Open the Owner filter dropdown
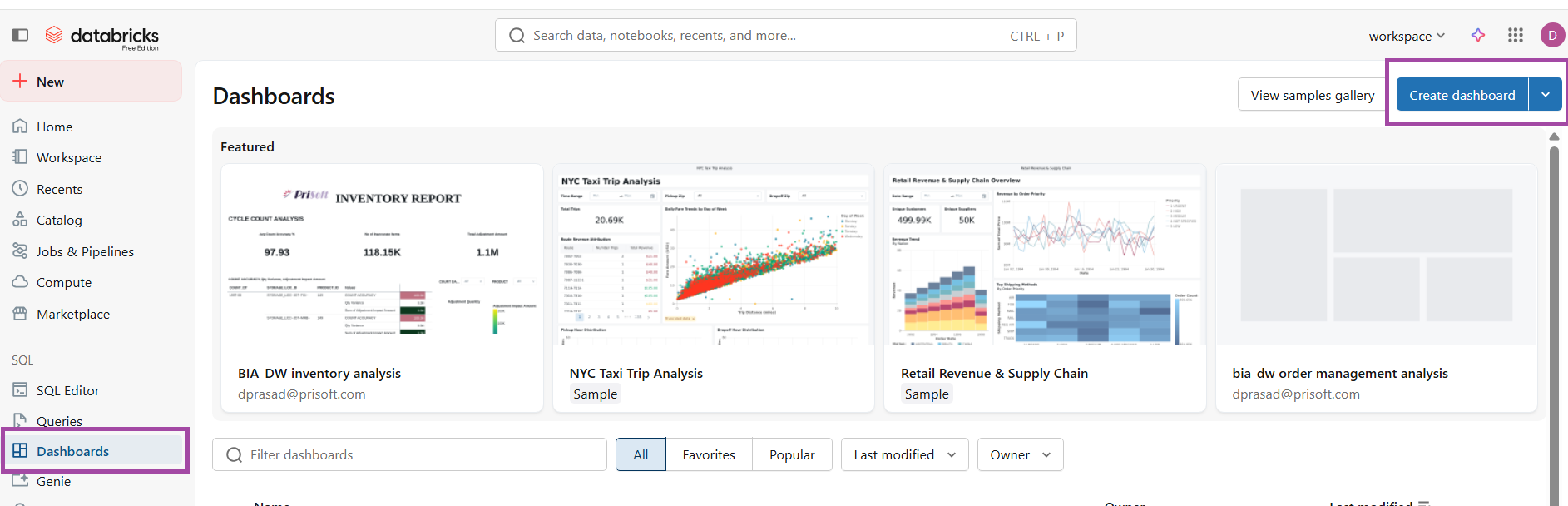This screenshot has height=506, width=1568. point(1020,454)
